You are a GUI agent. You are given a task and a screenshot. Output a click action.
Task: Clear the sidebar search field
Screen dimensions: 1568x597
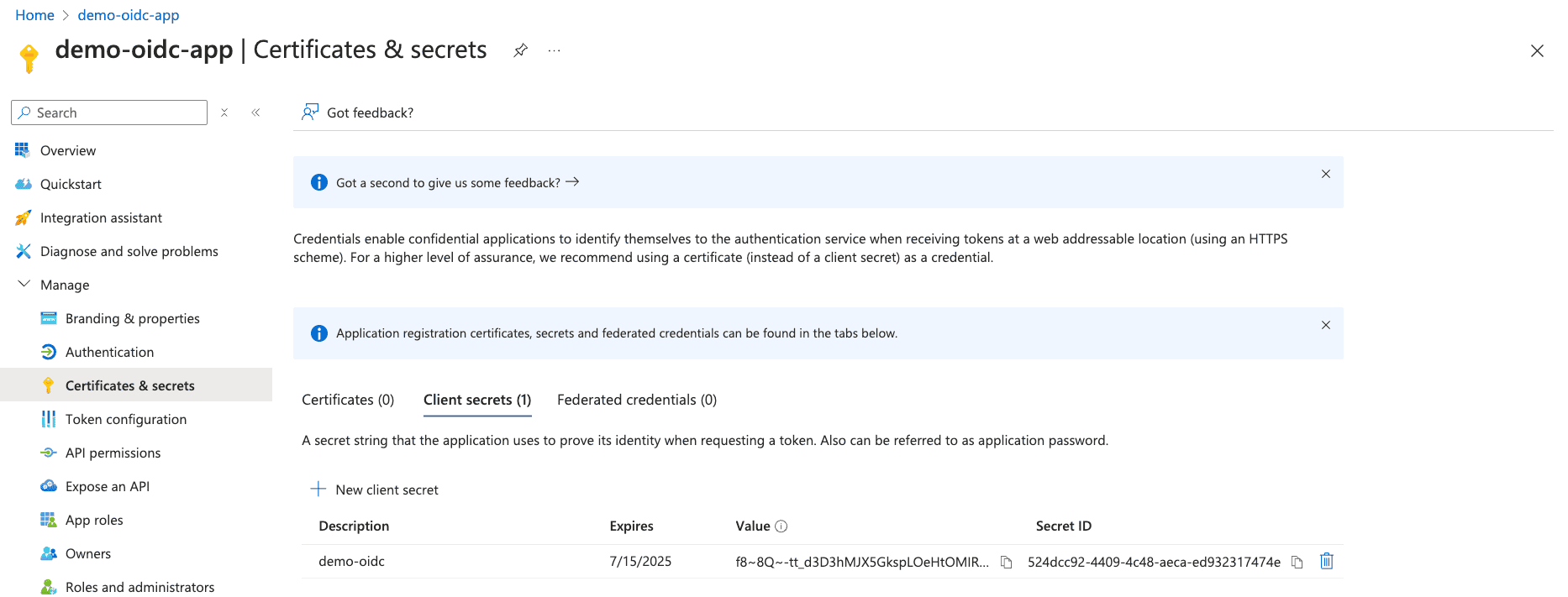coord(224,113)
